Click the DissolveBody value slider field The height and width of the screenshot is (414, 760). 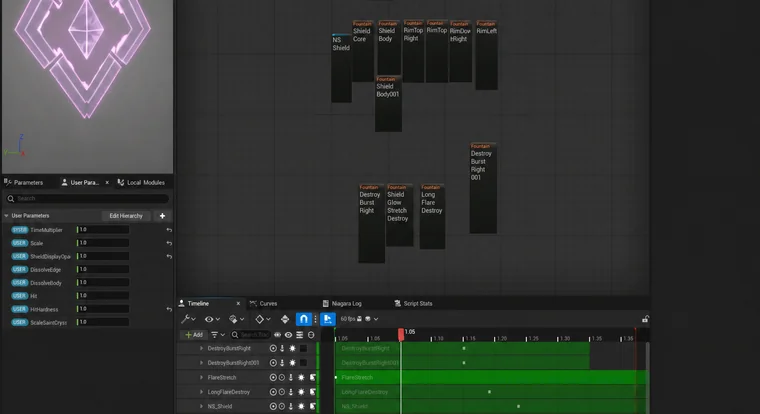103,282
